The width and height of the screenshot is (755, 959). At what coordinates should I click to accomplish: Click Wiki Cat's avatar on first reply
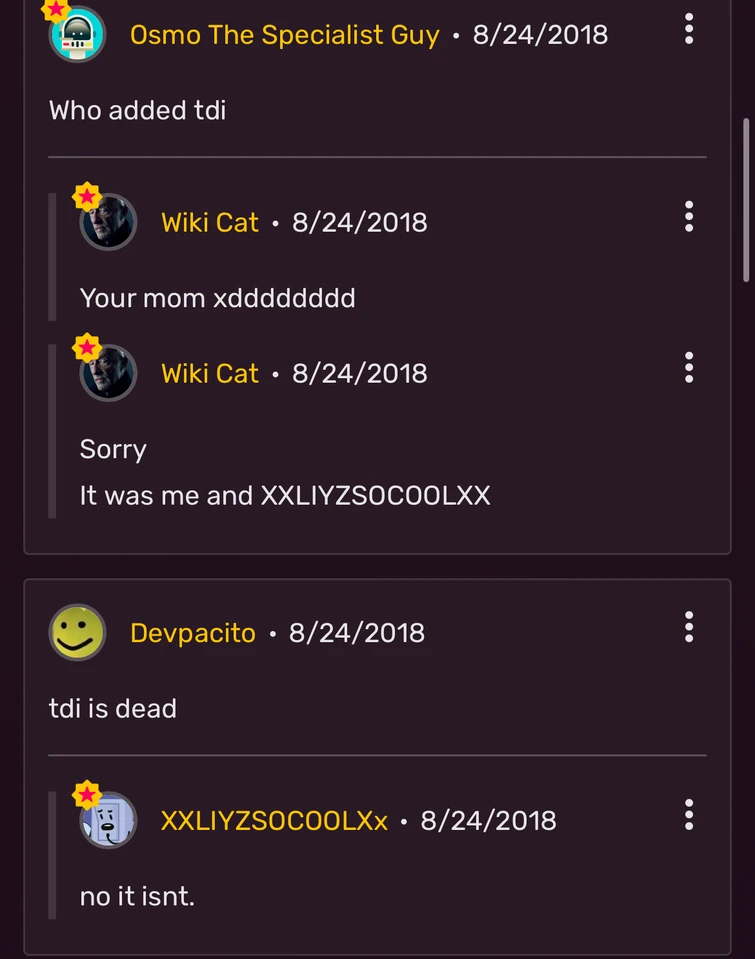107,222
